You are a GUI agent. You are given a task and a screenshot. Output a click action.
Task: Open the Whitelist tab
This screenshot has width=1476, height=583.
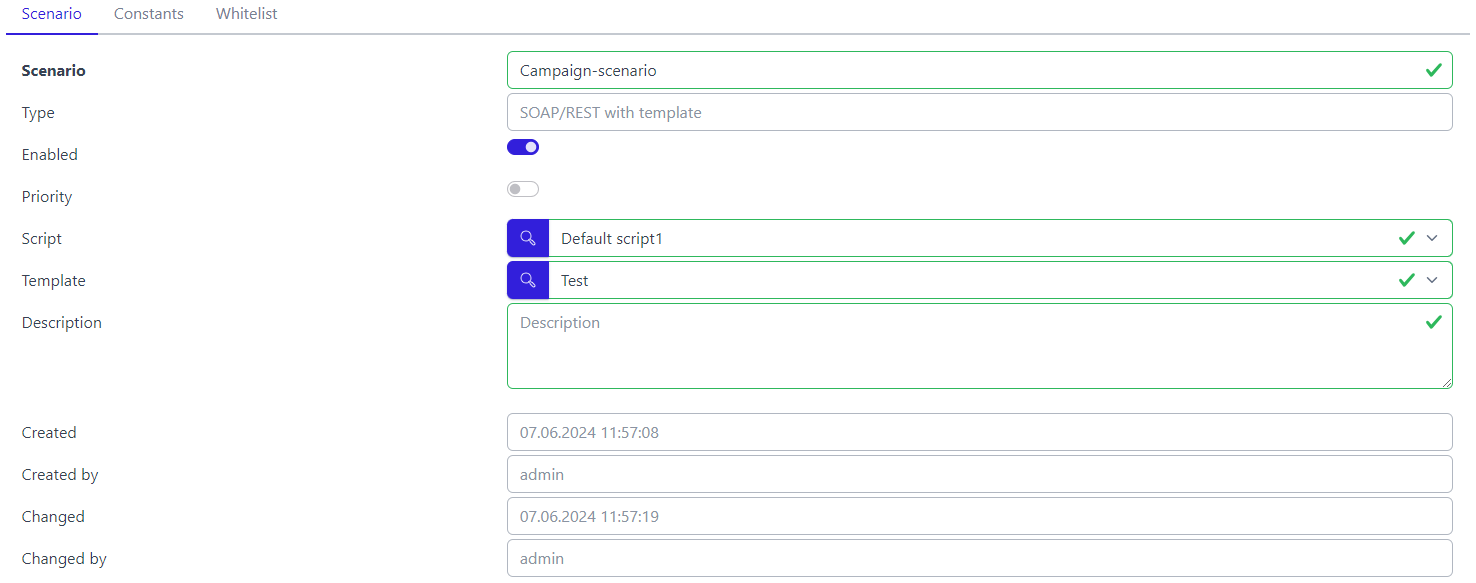(247, 14)
